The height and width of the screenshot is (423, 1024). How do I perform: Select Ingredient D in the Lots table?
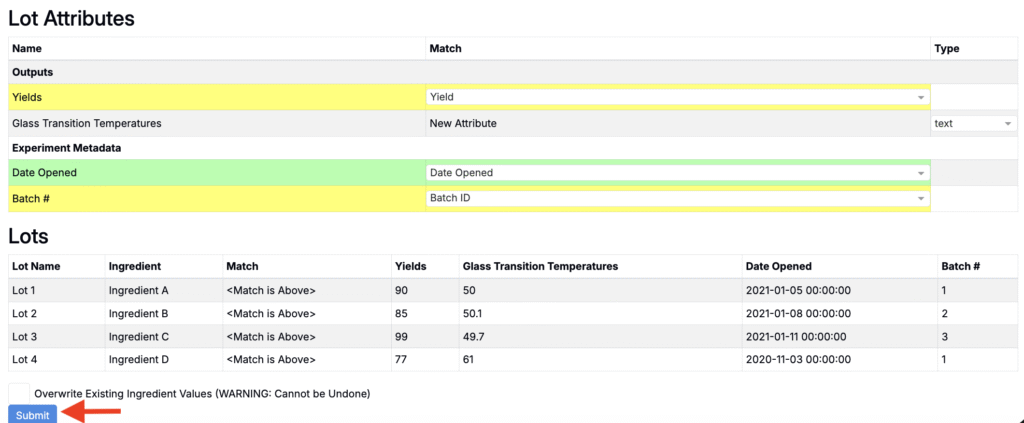138,359
